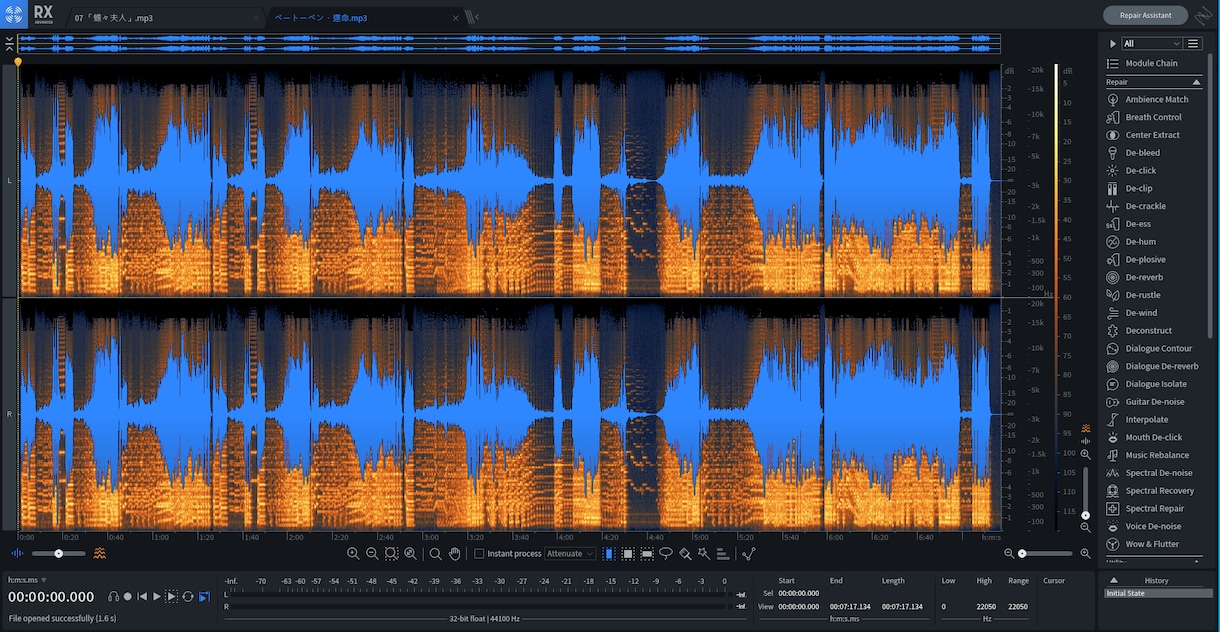The image size is (1220, 632).
Task: Open the De-rustle module
Action: pos(1156,295)
